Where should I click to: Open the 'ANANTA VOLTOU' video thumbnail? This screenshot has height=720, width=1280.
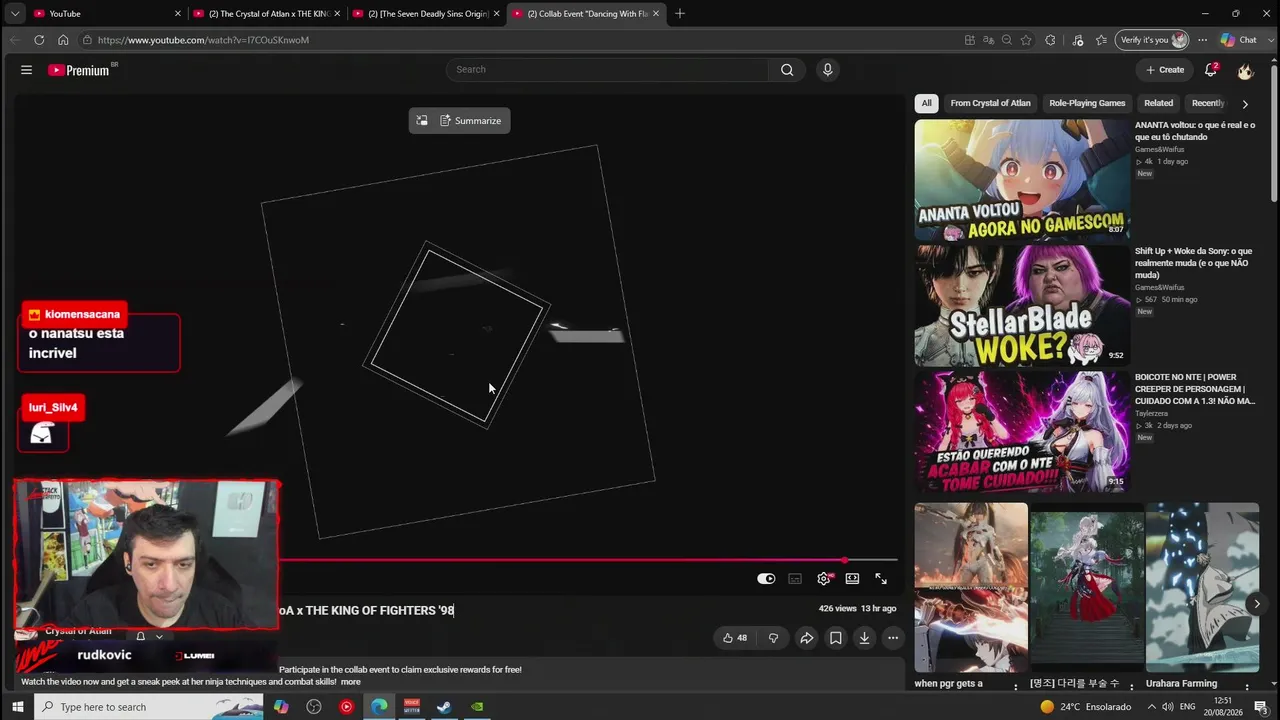pyautogui.click(x=1022, y=180)
